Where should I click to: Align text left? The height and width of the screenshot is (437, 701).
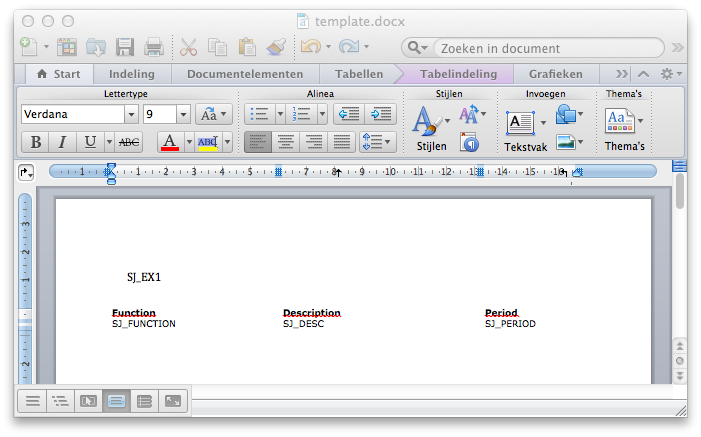pos(258,142)
